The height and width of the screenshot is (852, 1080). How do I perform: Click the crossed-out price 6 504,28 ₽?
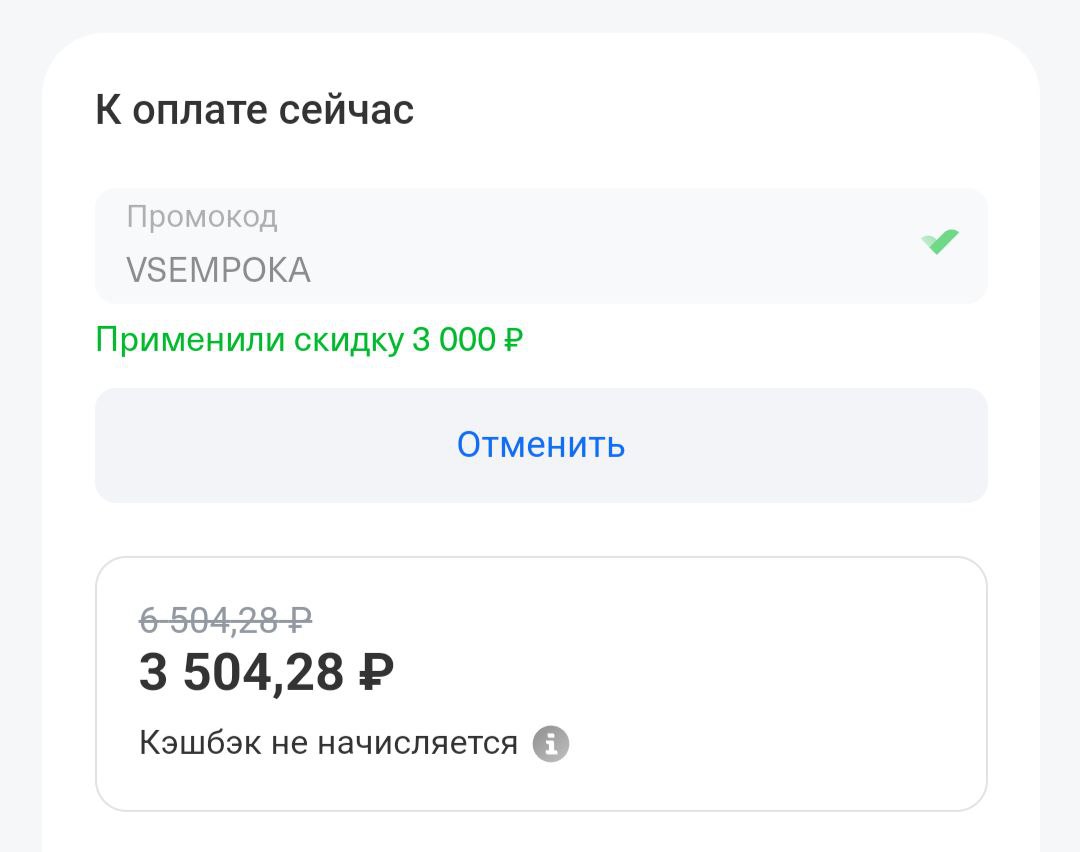225,621
